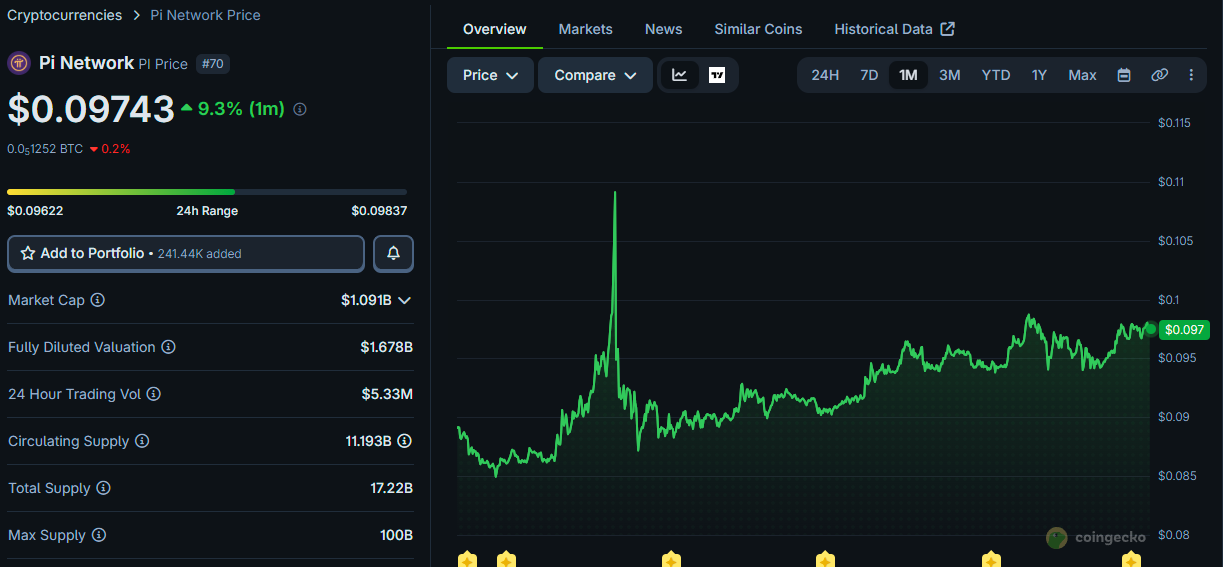Click the BTC price 0.0₅1252 BTC text
Viewport: 1223px width, 567px height.
(45, 149)
